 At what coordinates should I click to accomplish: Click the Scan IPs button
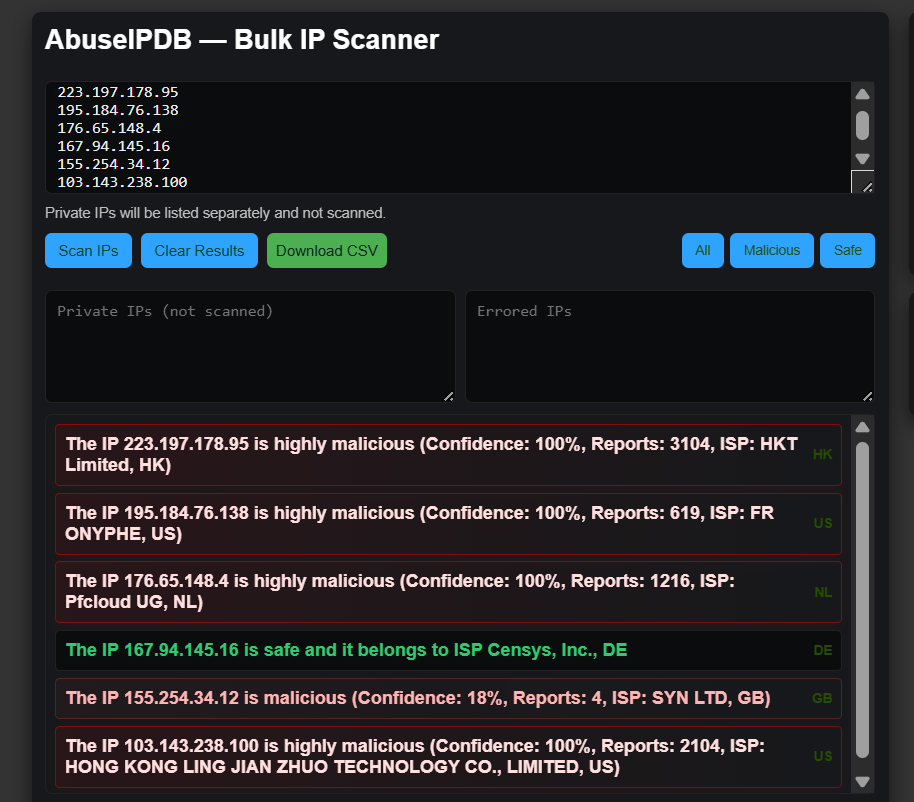point(89,251)
